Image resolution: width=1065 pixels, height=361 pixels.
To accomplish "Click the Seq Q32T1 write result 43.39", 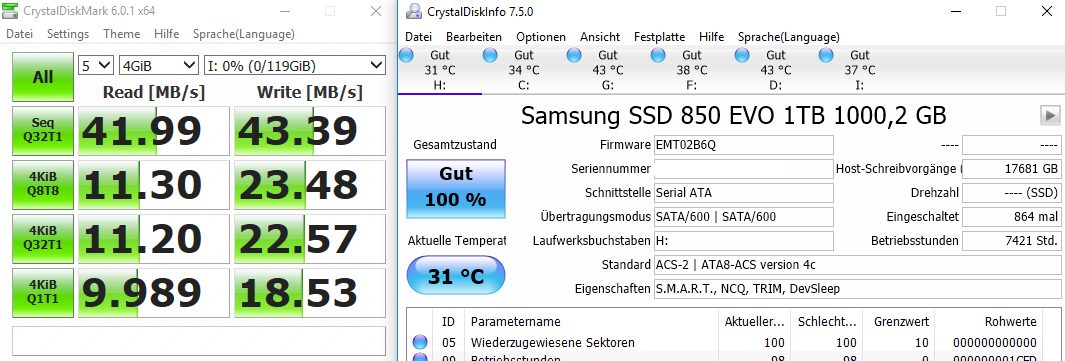I will (x=310, y=131).
